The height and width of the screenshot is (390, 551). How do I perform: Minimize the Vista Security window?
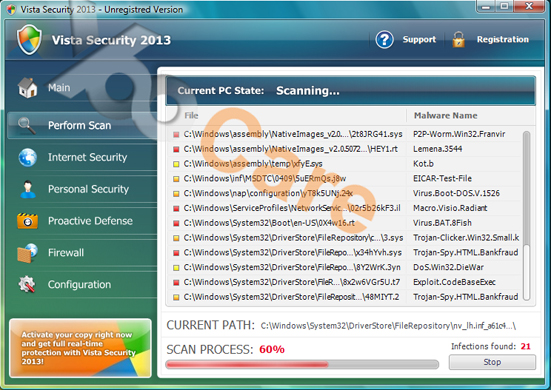pos(486,7)
